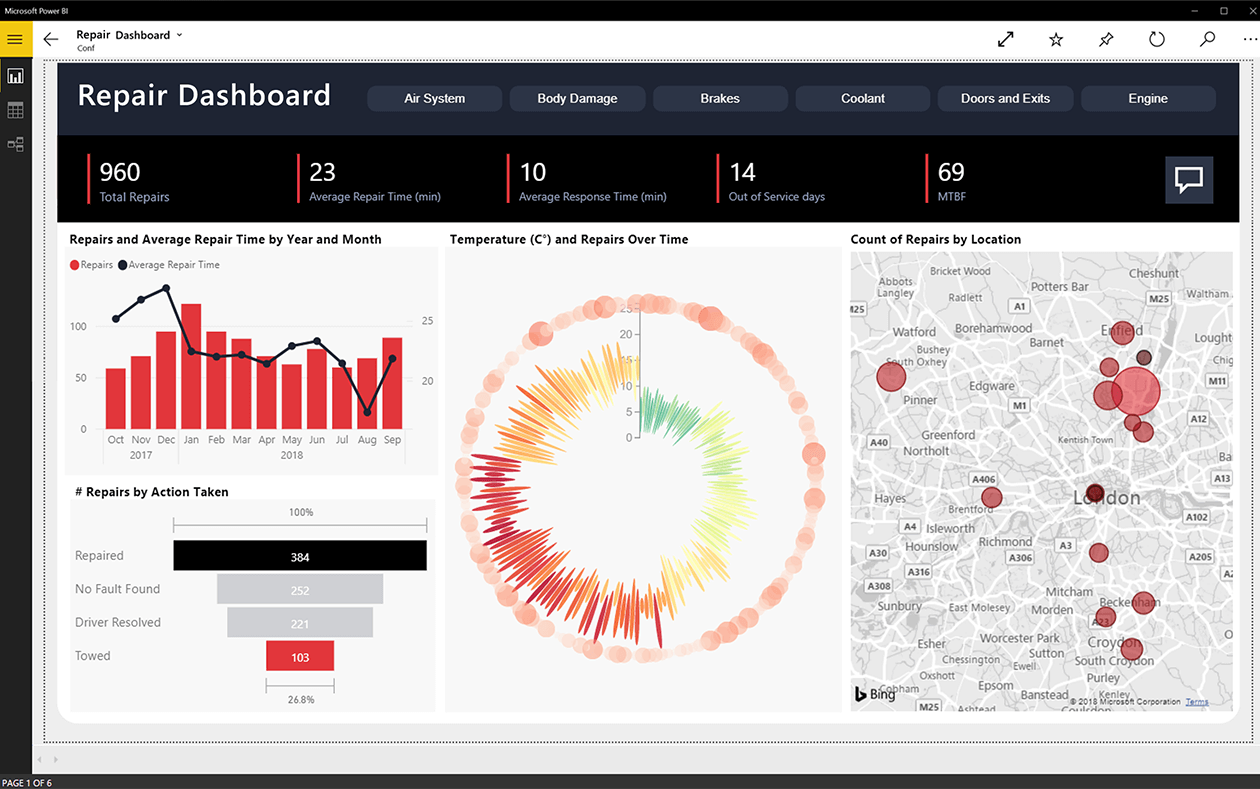Open the yellow hamburger navigation menu

tap(15, 39)
